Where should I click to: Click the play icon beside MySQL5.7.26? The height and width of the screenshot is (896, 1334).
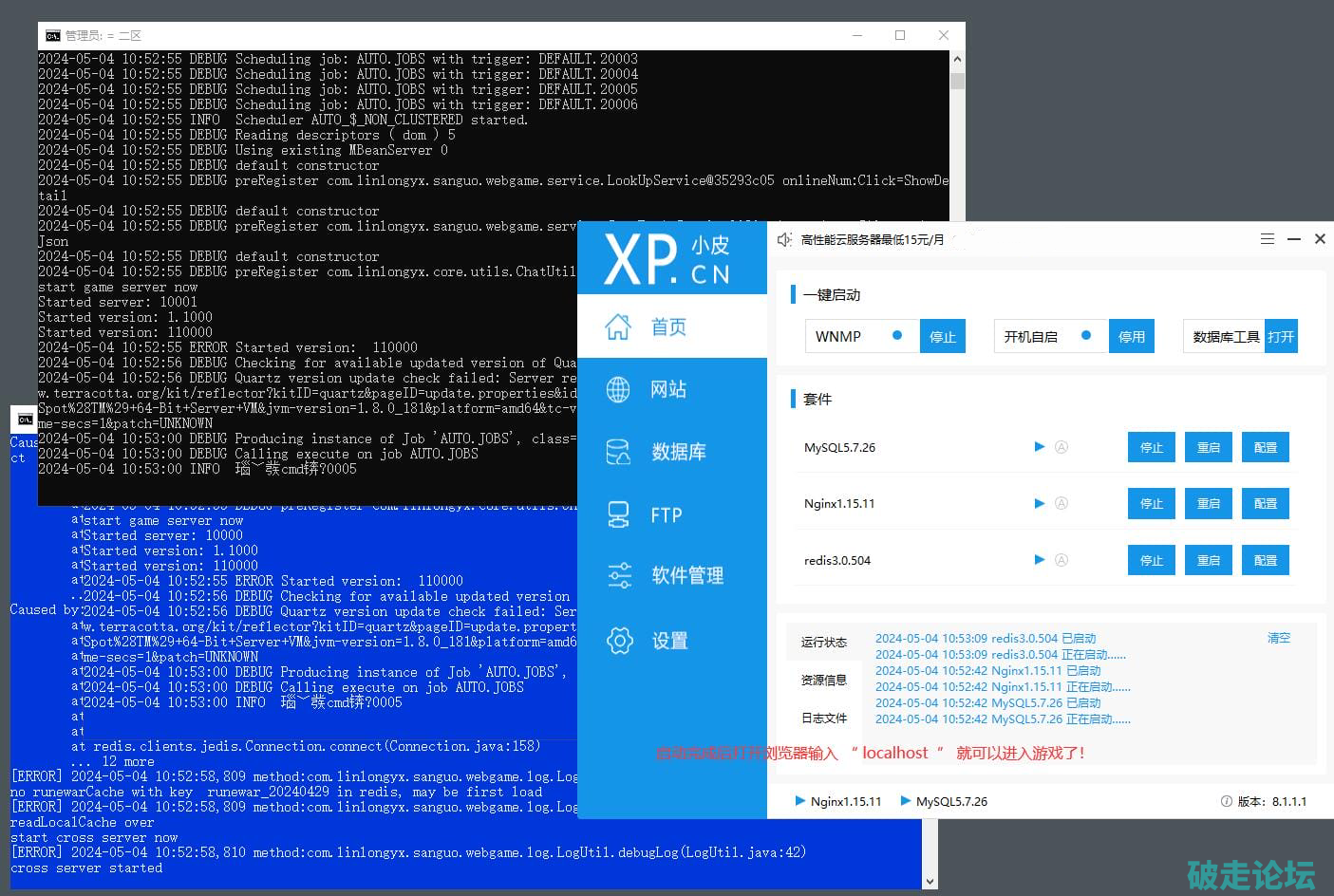tap(1040, 447)
